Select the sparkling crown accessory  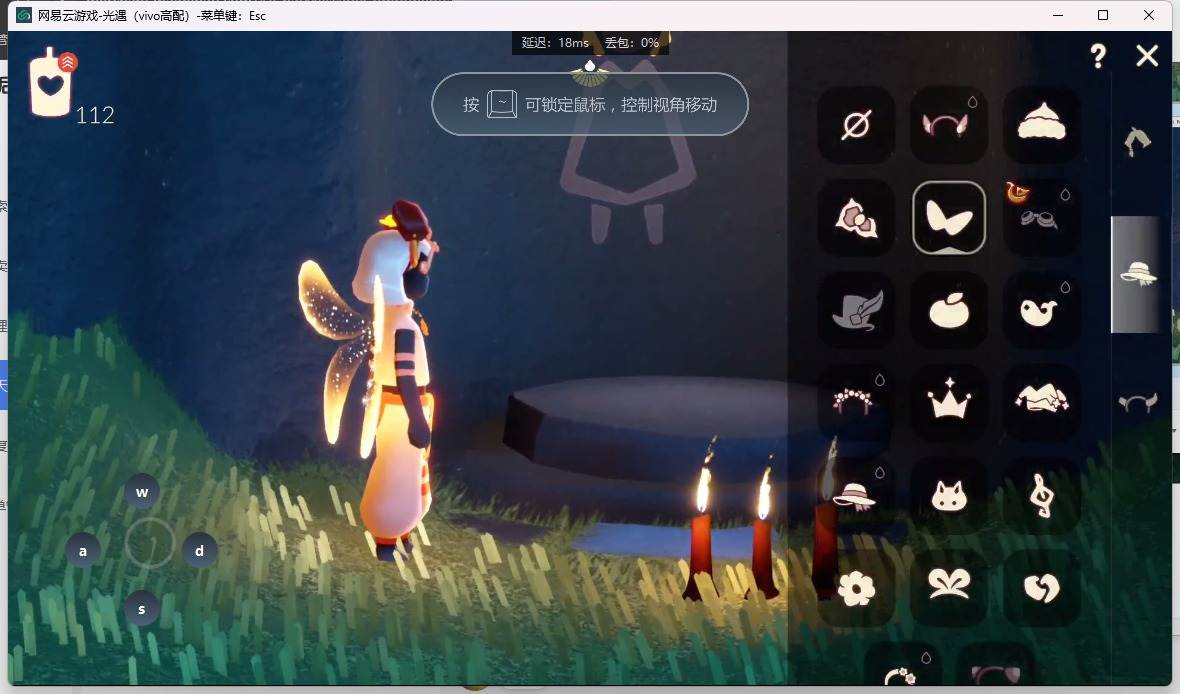(949, 403)
